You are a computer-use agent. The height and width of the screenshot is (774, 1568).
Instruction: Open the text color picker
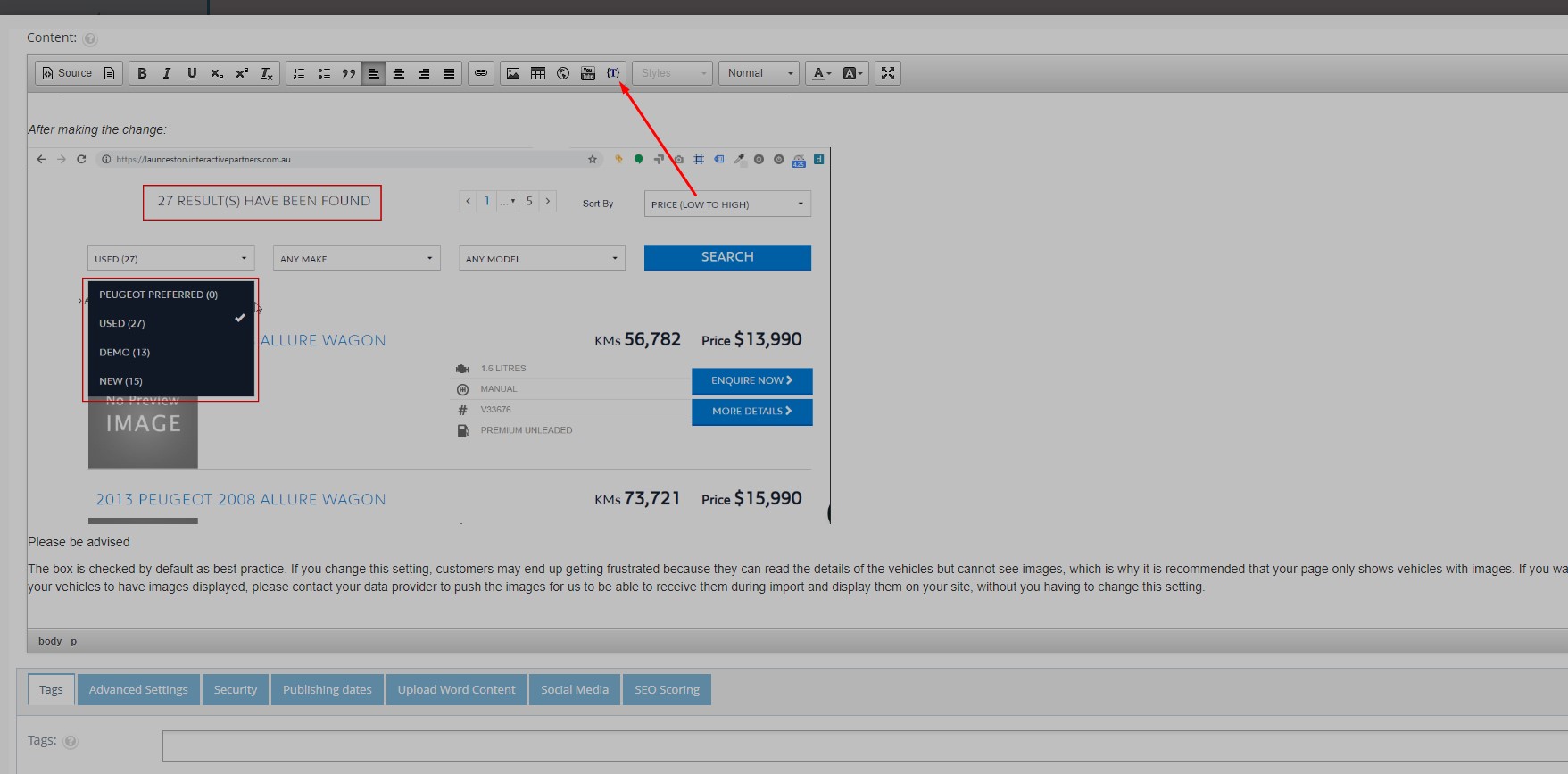click(822, 73)
